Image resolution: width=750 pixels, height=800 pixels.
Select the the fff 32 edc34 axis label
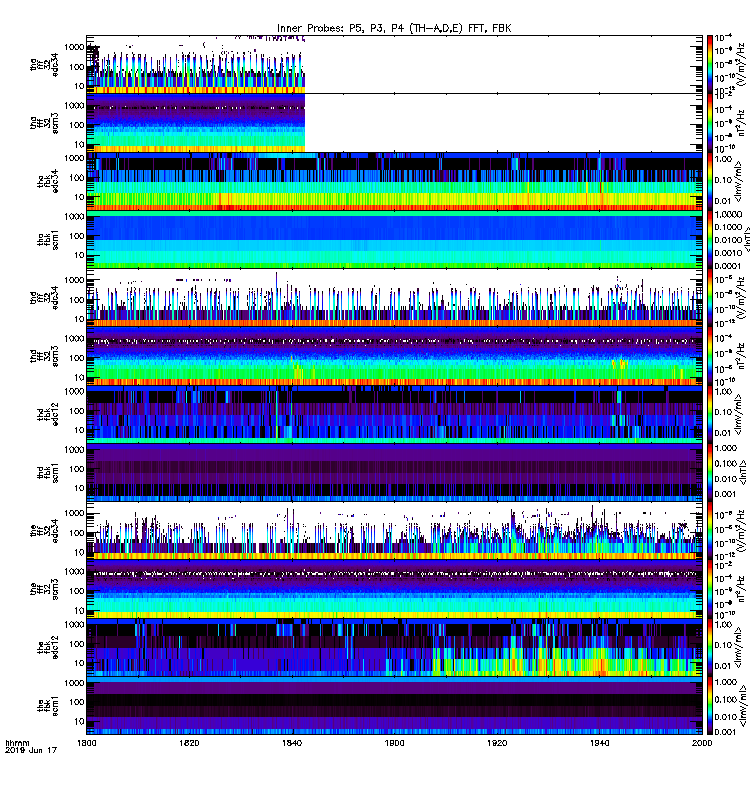44,531
